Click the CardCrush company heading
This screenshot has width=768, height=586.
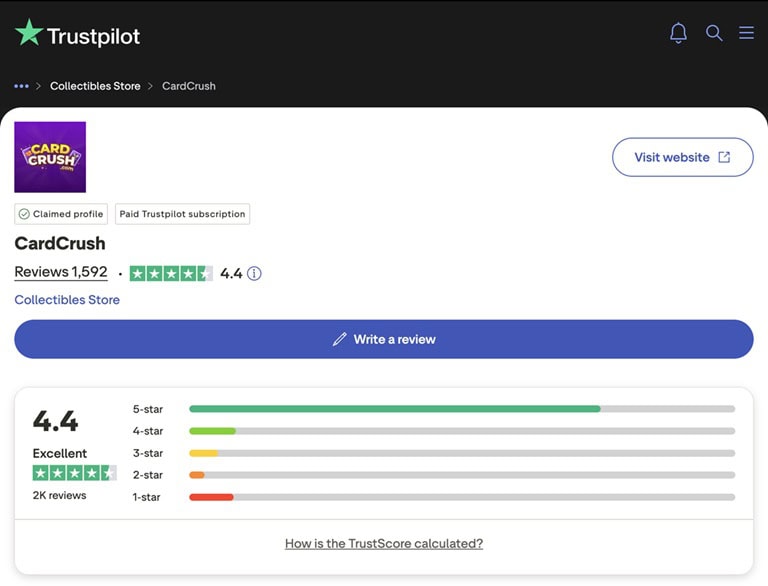click(x=60, y=244)
